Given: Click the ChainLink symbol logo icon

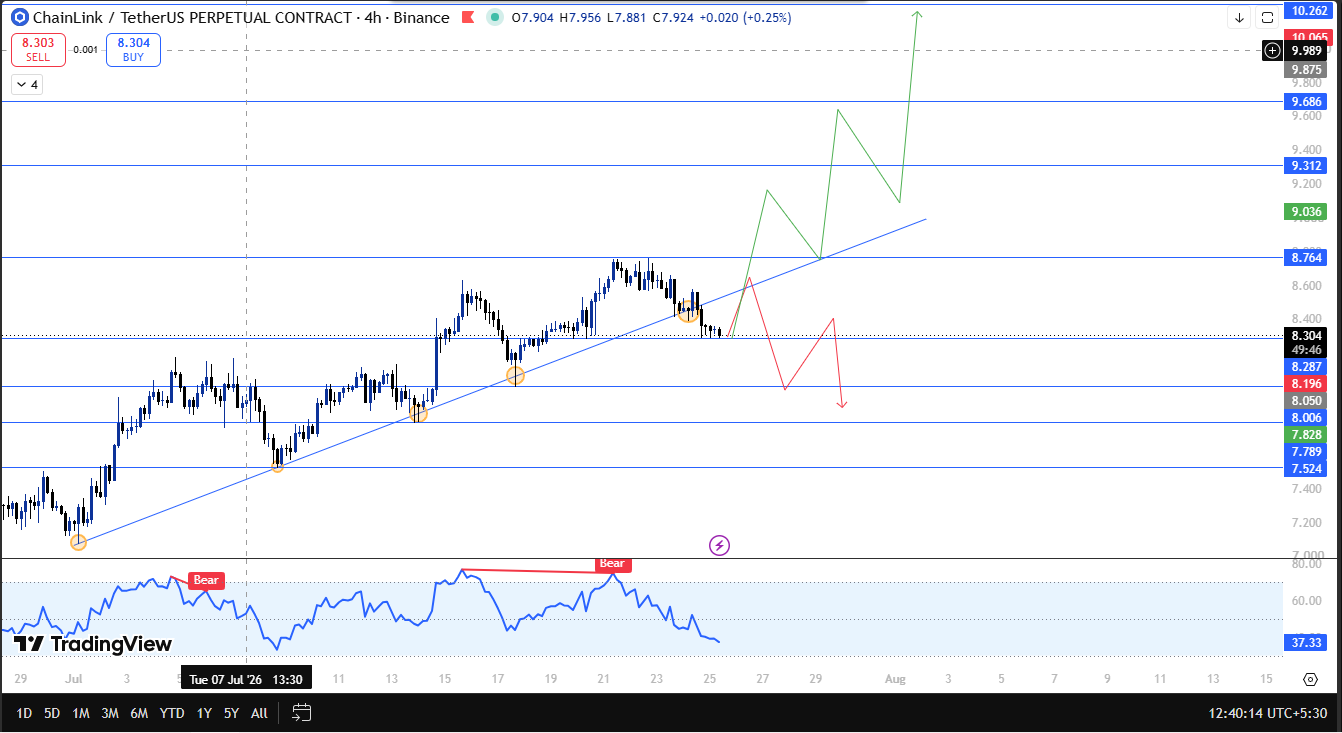Looking at the screenshot, I should coord(19,17).
